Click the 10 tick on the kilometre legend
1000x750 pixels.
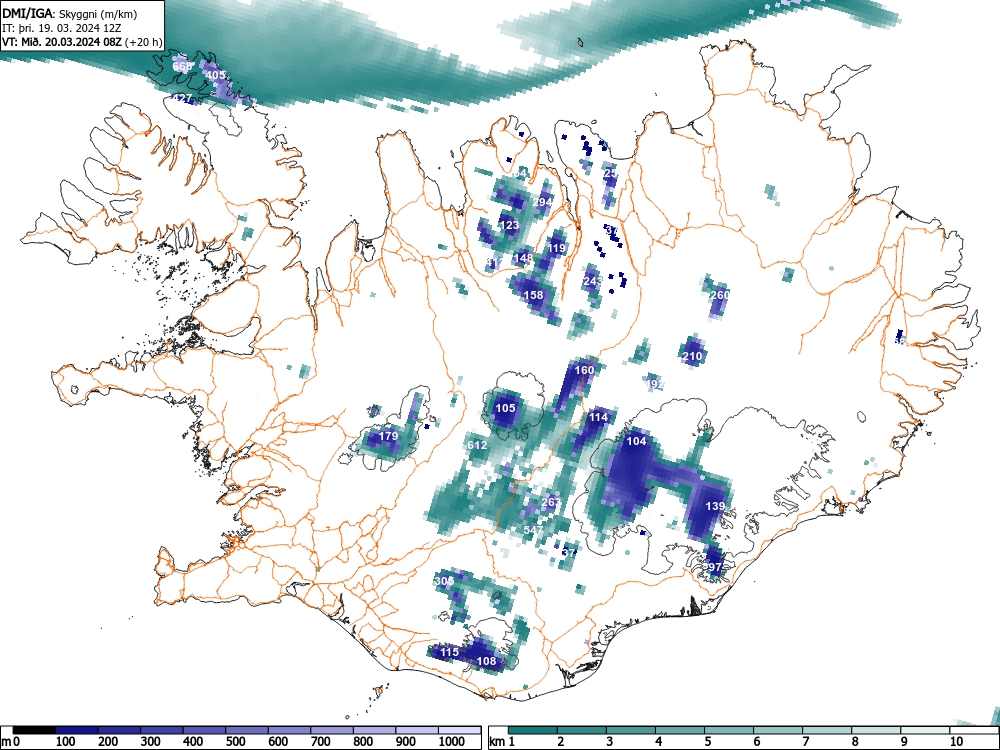pyautogui.click(x=955, y=742)
